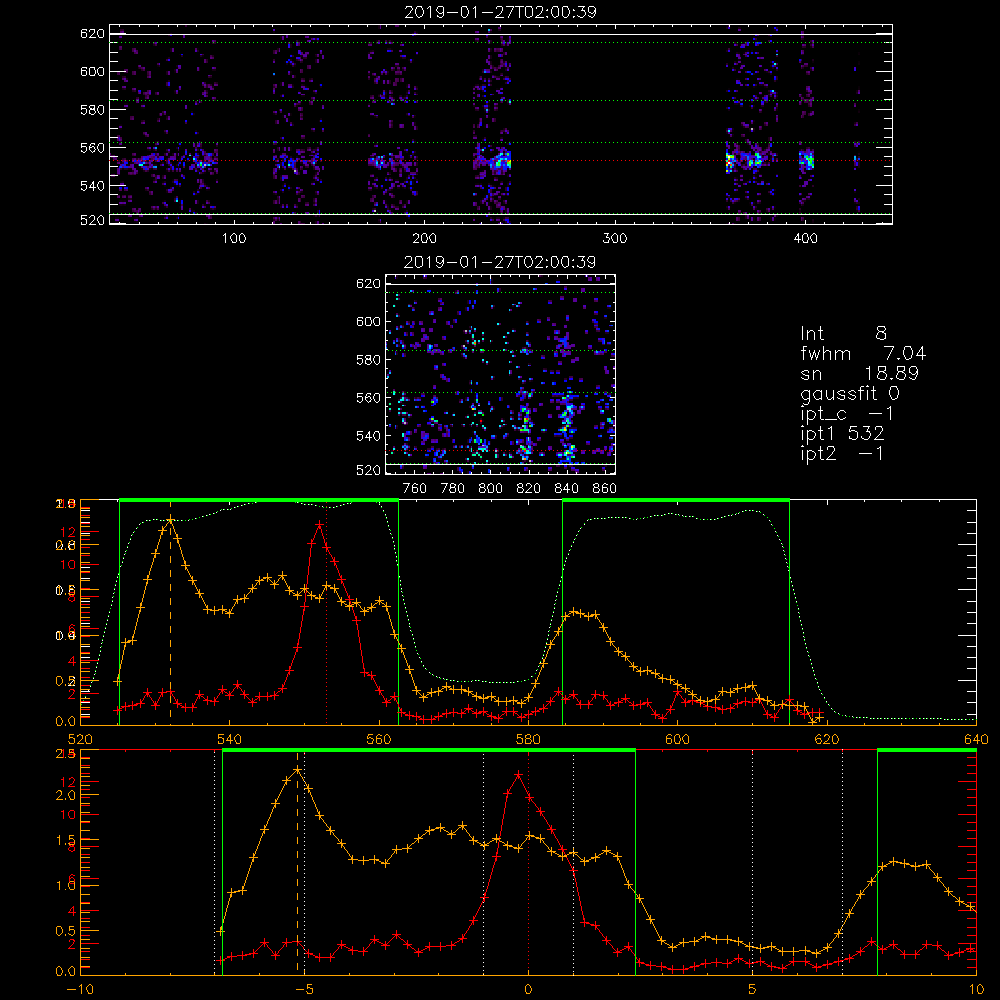Screen dimensions: 1000x1000
Task: Click the x-axis label 640 in upper profile plot
Action: pos(976,739)
